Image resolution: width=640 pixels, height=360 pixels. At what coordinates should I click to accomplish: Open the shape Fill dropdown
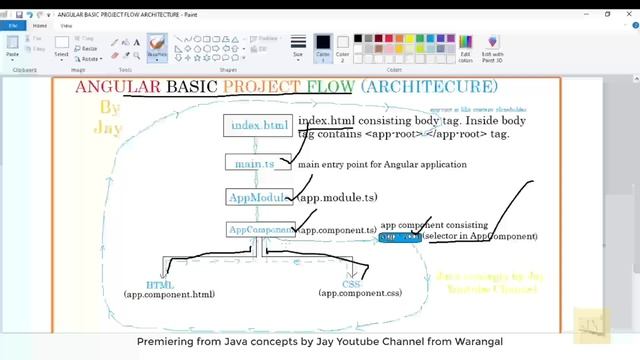pyautogui.click(x=259, y=49)
